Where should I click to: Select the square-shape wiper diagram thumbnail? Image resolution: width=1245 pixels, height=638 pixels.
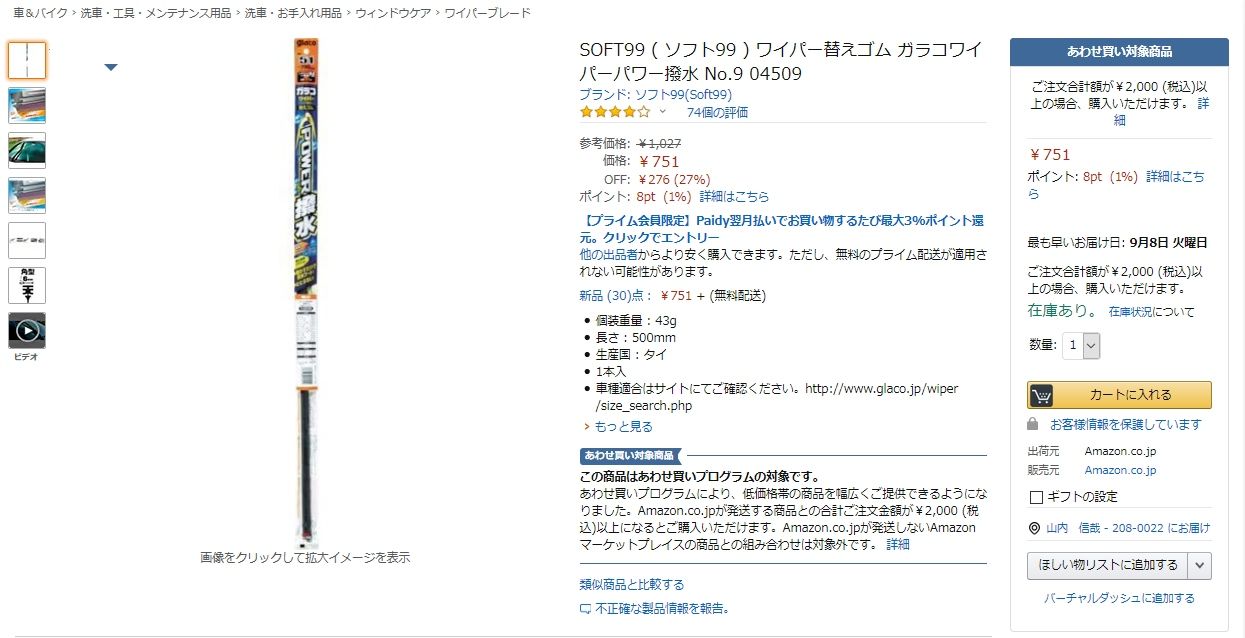(x=27, y=285)
